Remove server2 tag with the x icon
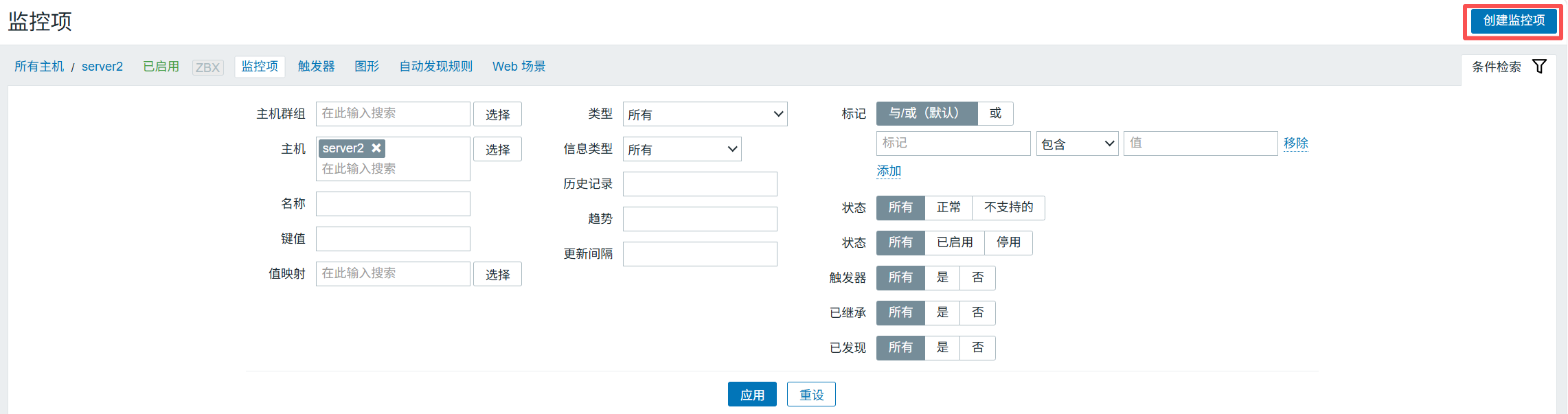This screenshot has width=1568, height=414. [x=376, y=148]
